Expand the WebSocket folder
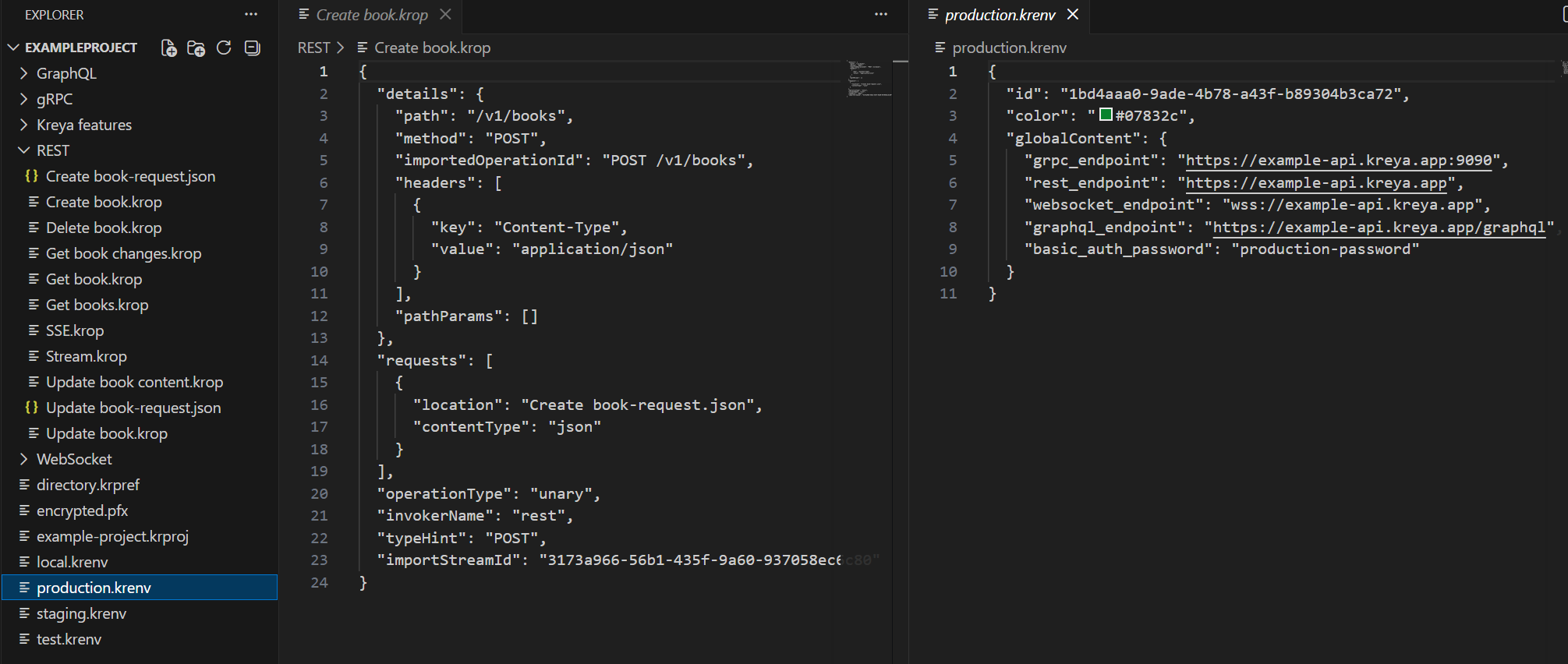 click(x=74, y=459)
